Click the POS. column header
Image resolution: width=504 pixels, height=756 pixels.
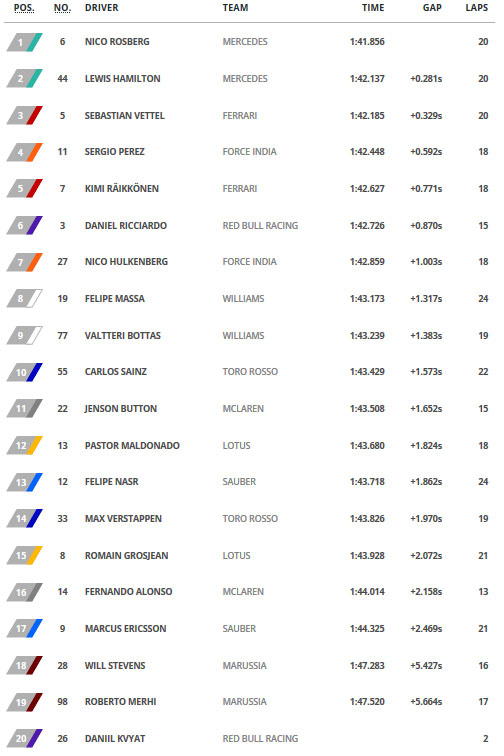[24, 8]
